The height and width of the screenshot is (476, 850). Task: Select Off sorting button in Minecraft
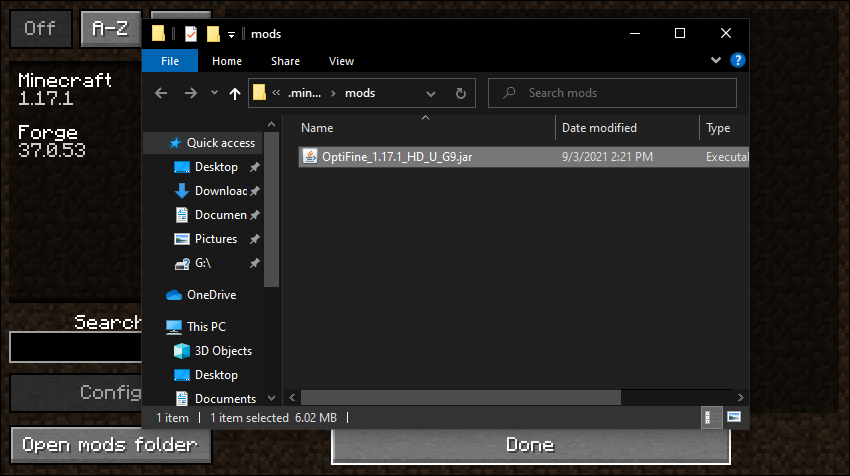pos(40,28)
